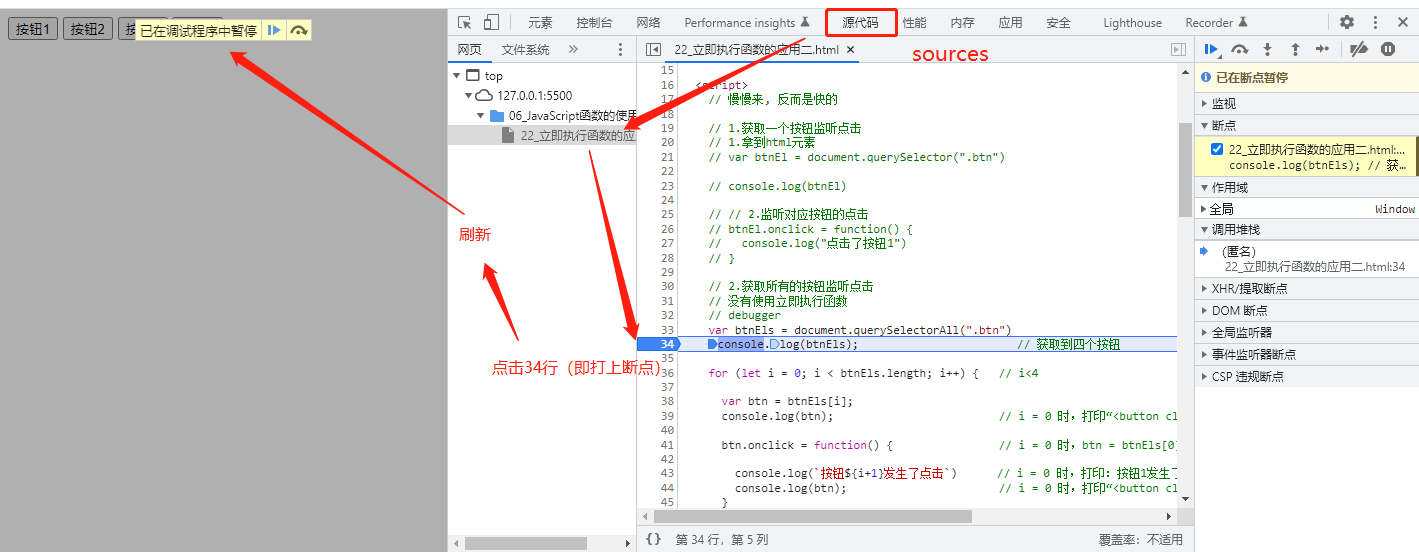Click the Step icon in debugger
The image size is (1419, 552).
1322,49
